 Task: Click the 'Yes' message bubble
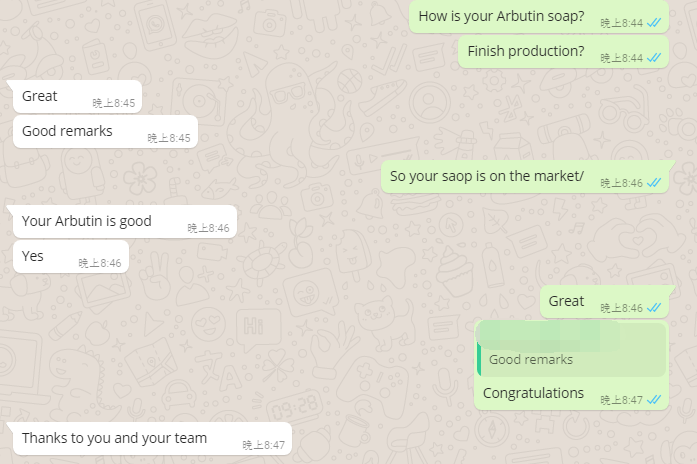71,256
